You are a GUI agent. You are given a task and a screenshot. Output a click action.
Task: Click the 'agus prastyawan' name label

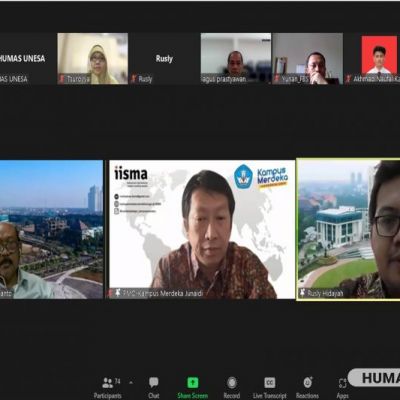(224, 79)
